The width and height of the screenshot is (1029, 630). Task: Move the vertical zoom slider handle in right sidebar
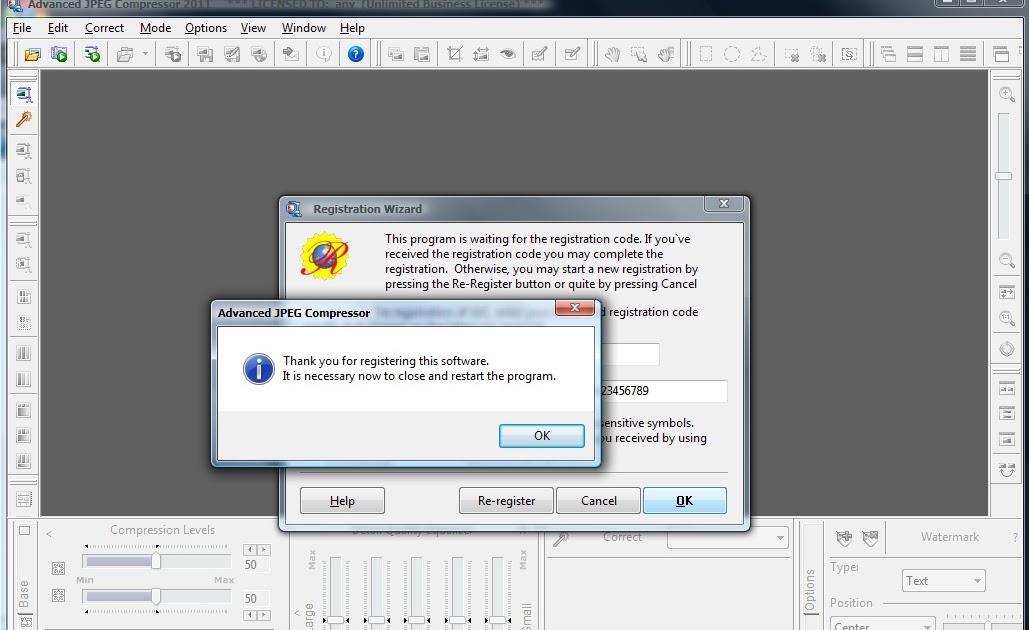coord(1003,176)
